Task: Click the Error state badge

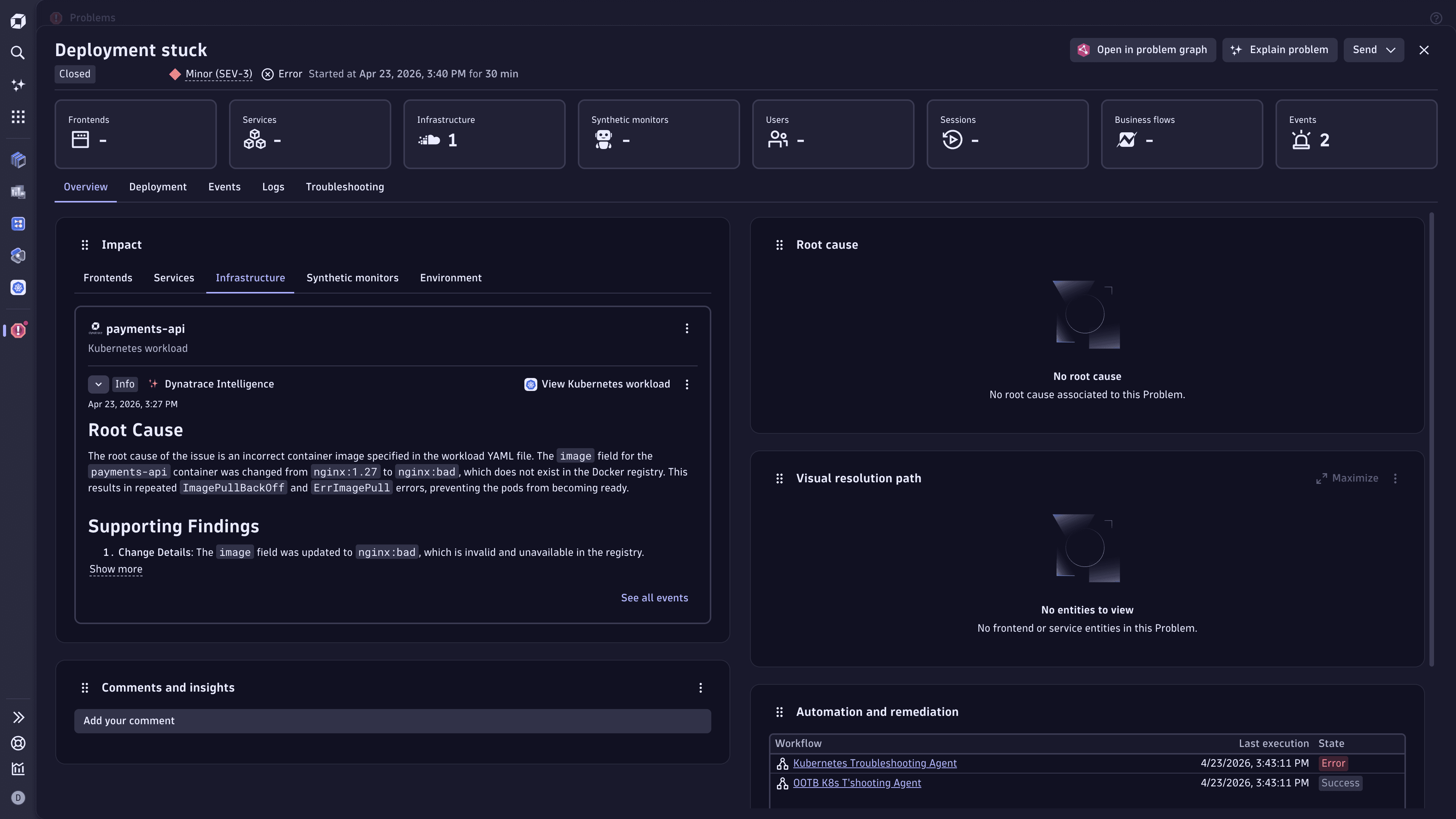Action: [x=1334, y=763]
